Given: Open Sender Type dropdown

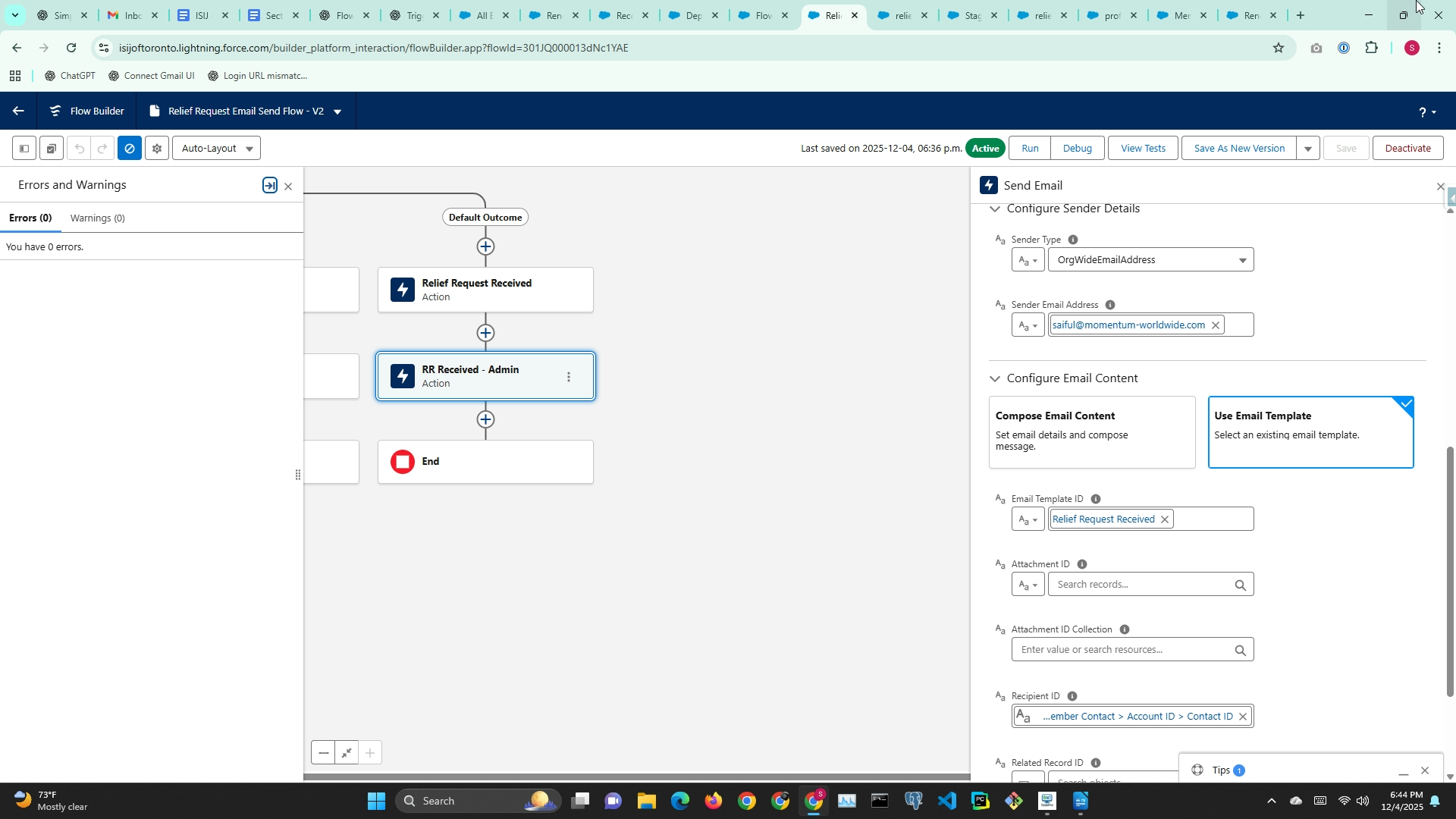Looking at the screenshot, I should coord(1150,260).
